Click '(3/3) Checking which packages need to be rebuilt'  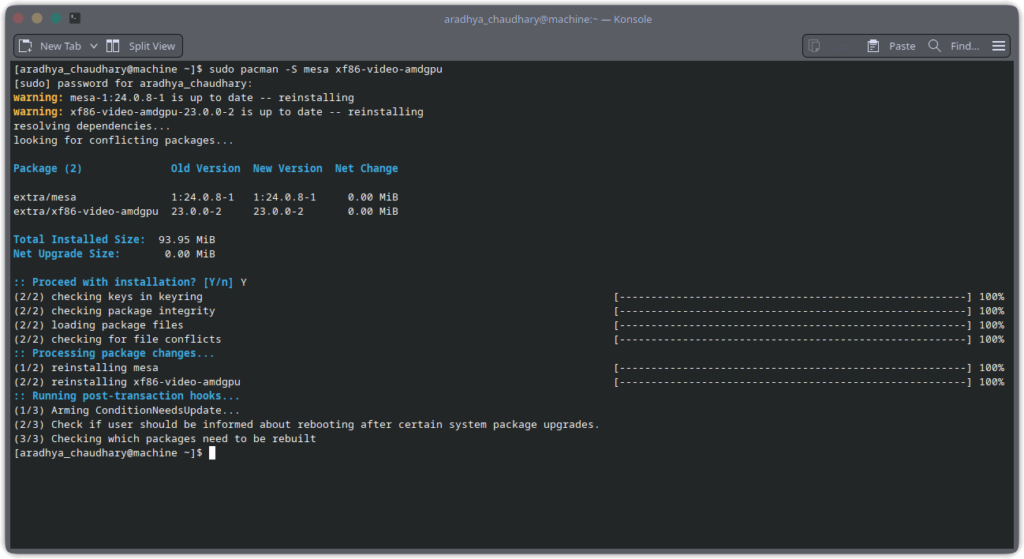tap(165, 439)
